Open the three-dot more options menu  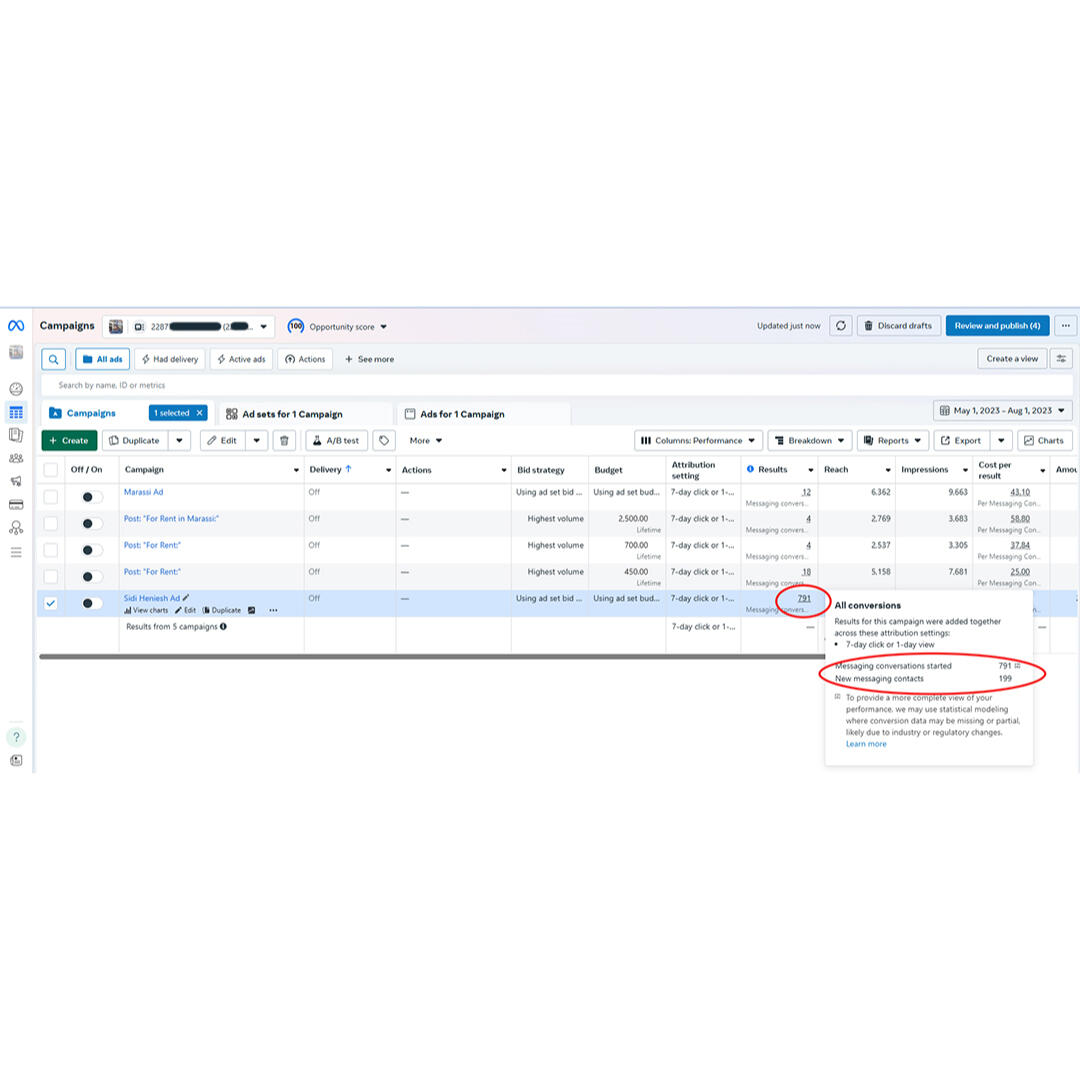click(x=1065, y=326)
